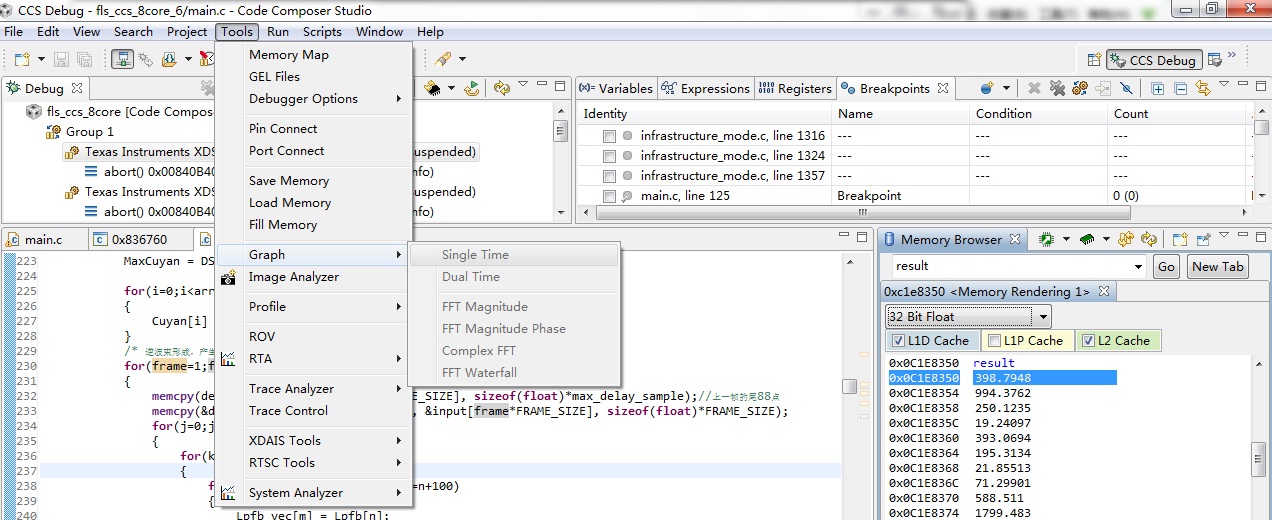Click the New project icon in toolbar
Image resolution: width=1272 pixels, height=520 pixels.
pos(21,59)
